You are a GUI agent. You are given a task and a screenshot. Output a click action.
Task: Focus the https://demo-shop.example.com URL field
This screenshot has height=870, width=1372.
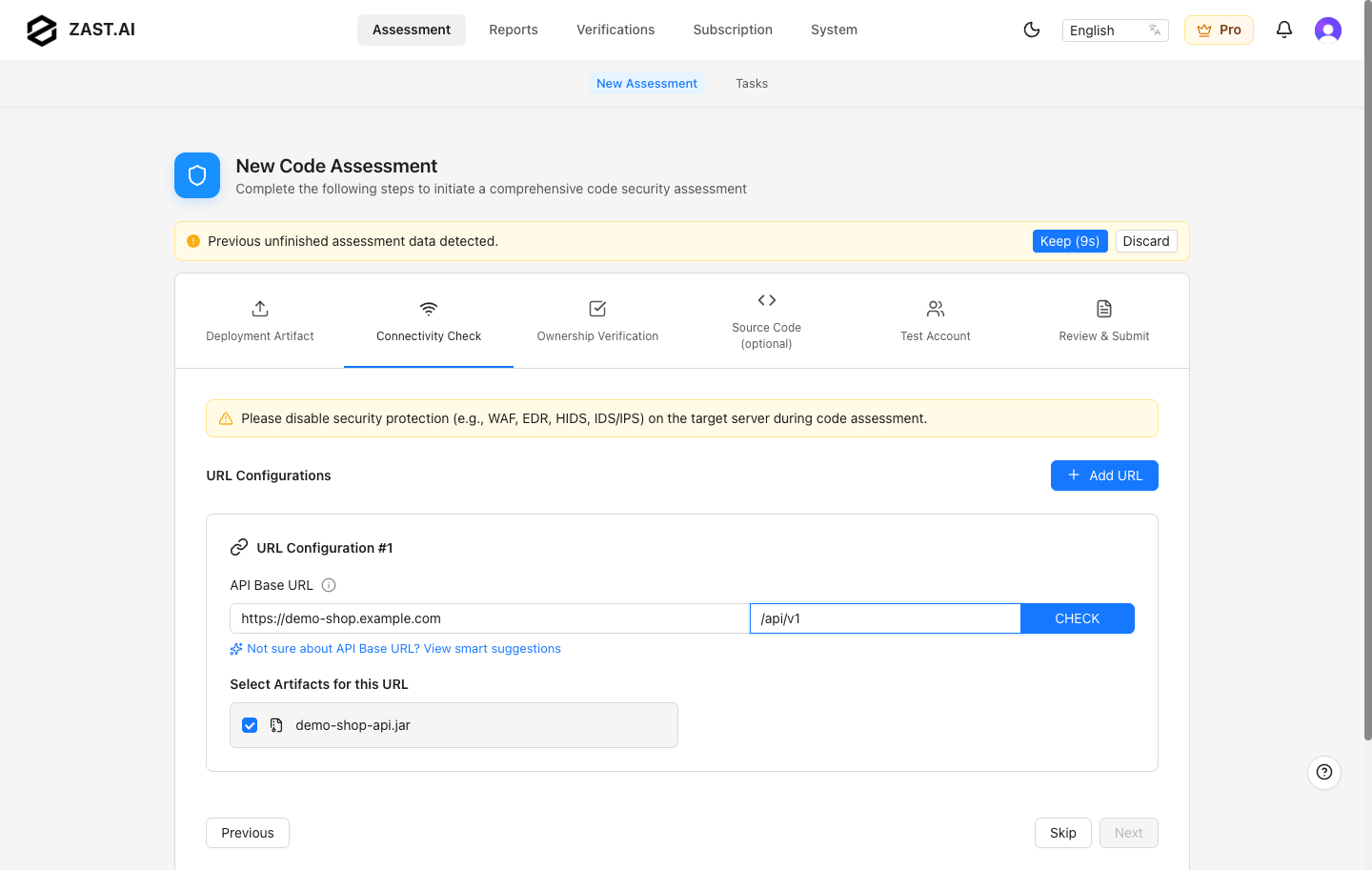pyautogui.click(x=490, y=618)
